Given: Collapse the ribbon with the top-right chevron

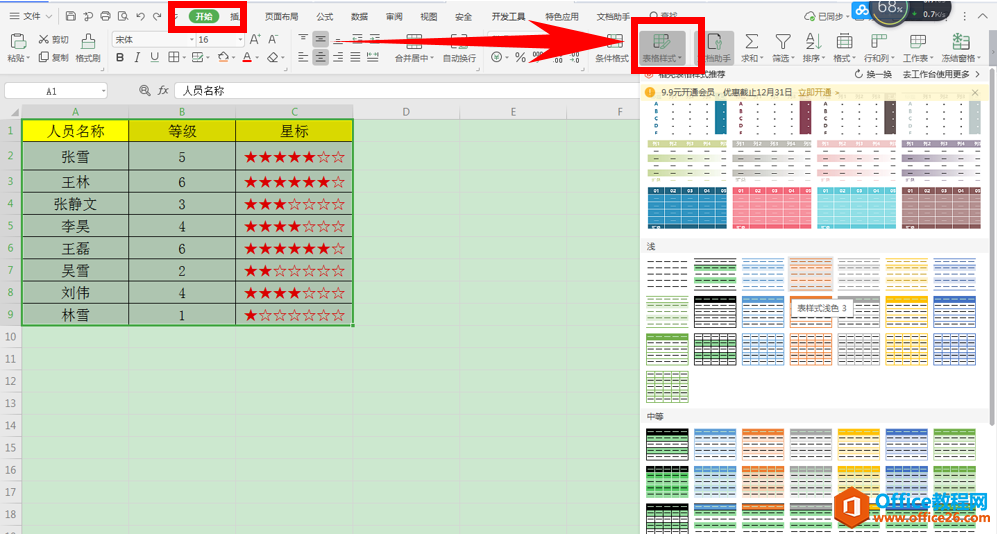Looking at the screenshot, I should pyautogui.click(x=983, y=17).
